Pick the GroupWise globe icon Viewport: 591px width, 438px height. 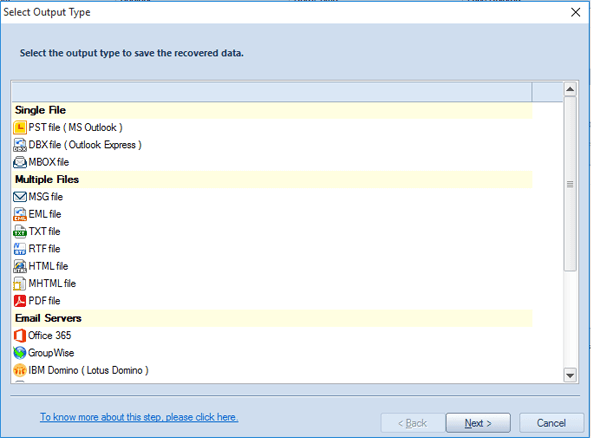(20, 353)
